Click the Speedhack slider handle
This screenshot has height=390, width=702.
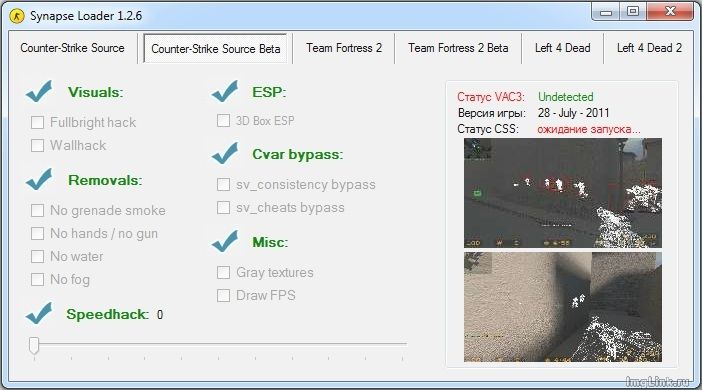[x=34, y=345]
